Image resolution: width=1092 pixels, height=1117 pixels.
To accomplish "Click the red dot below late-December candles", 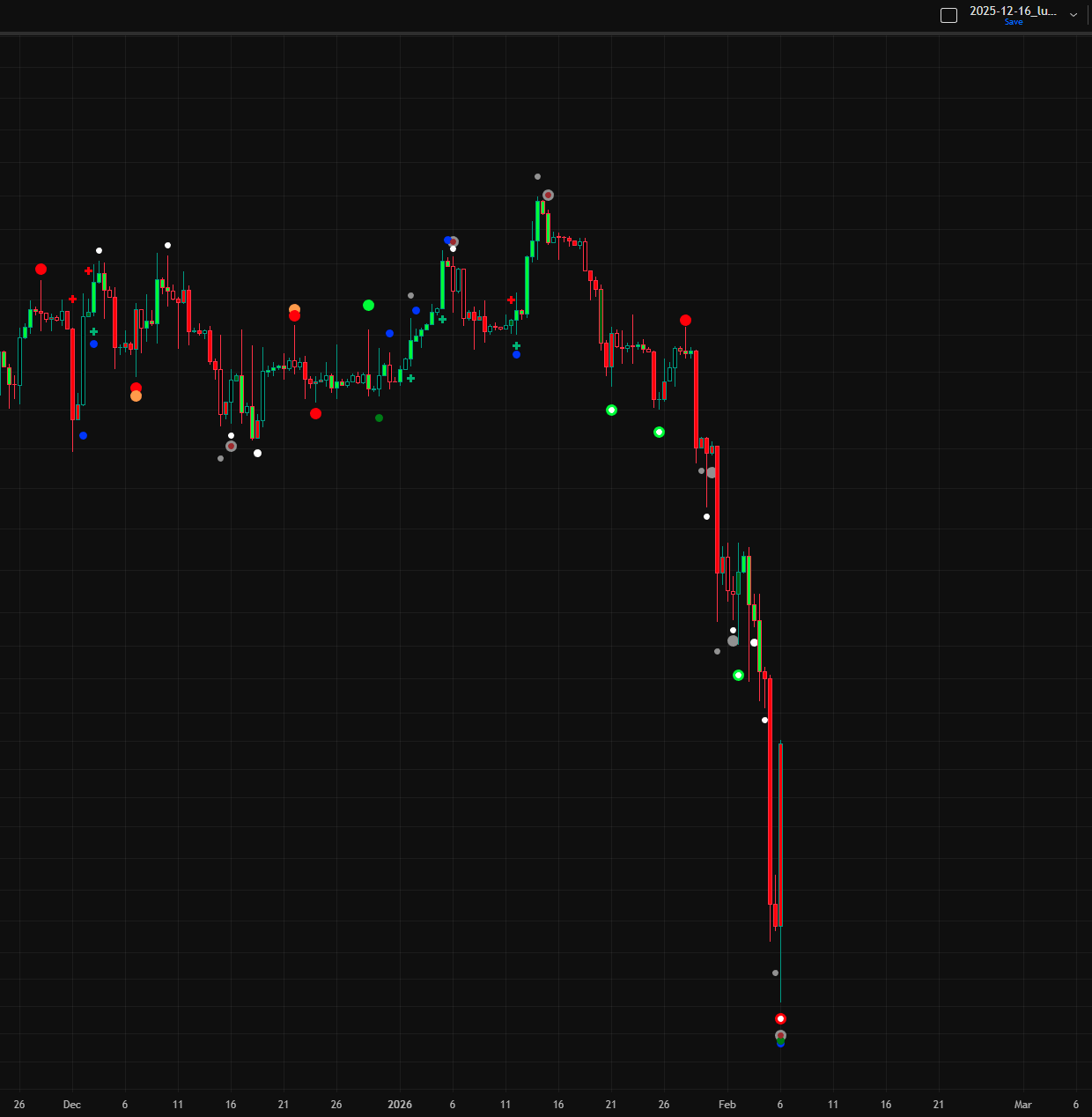I will point(315,414).
